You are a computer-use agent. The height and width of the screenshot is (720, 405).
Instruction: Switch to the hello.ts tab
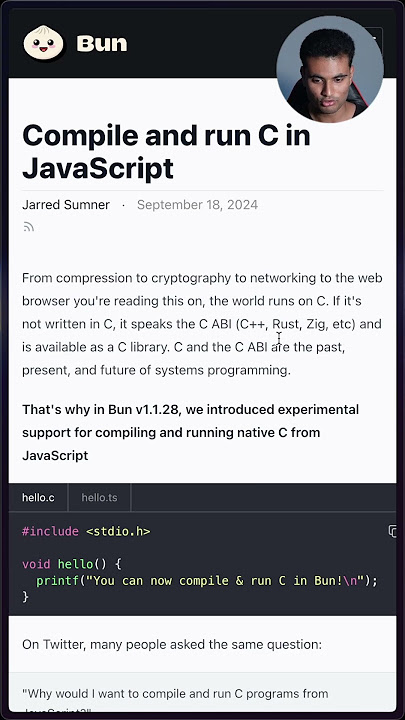click(x=99, y=498)
